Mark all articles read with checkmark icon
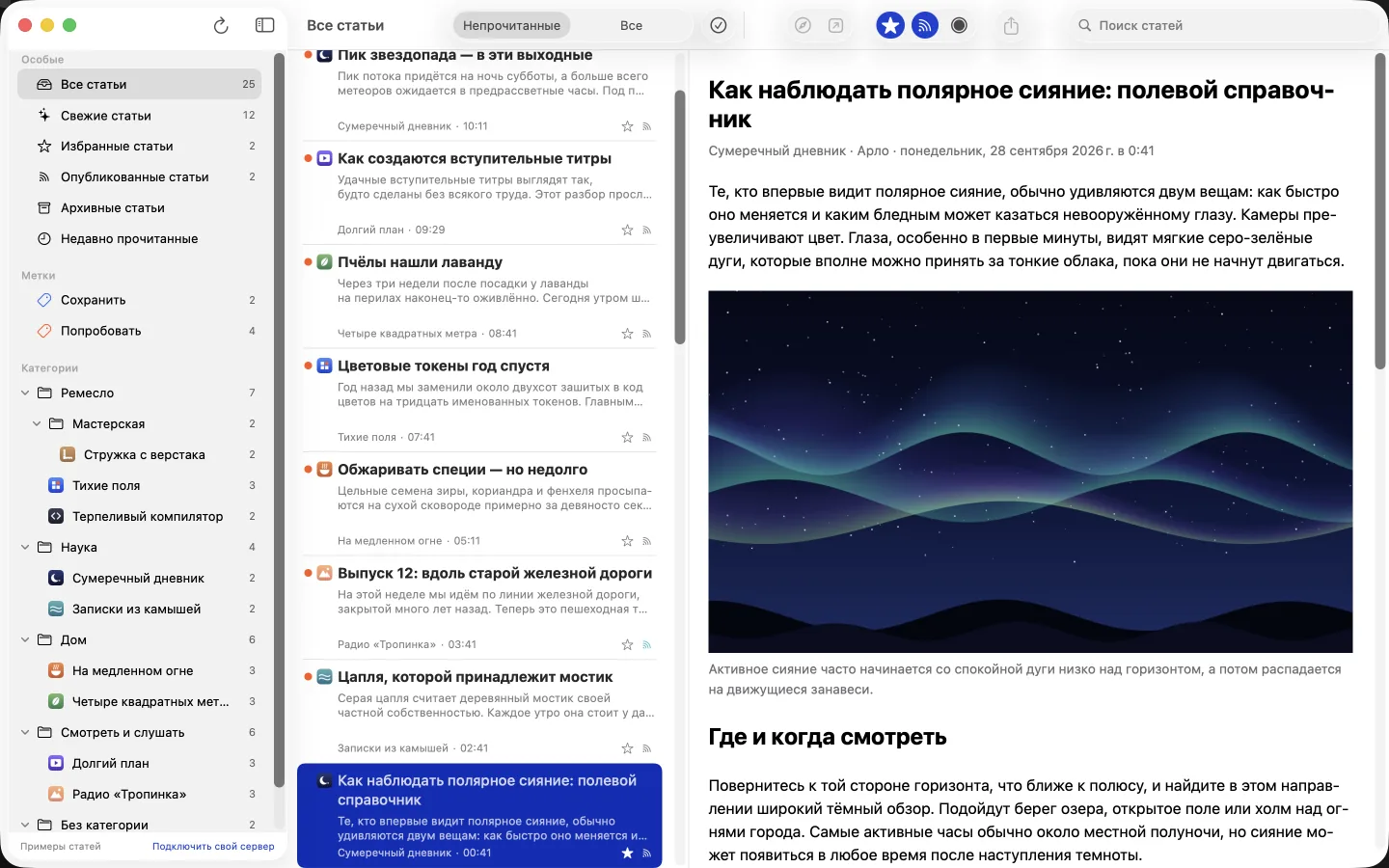1389x868 pixels. coord(719,25)
